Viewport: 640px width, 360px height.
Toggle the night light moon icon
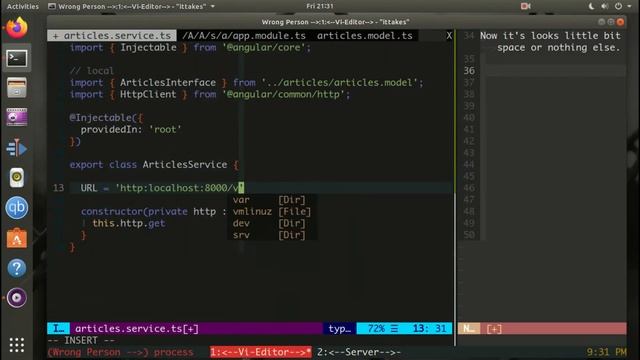pyautogui.click(x=591, y=6)
